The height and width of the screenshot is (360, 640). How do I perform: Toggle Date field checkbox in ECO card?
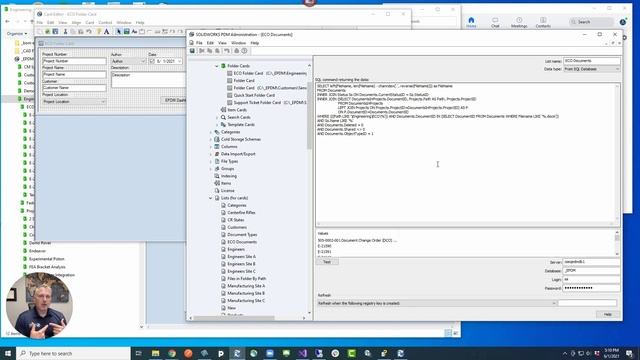click(152, 61)
